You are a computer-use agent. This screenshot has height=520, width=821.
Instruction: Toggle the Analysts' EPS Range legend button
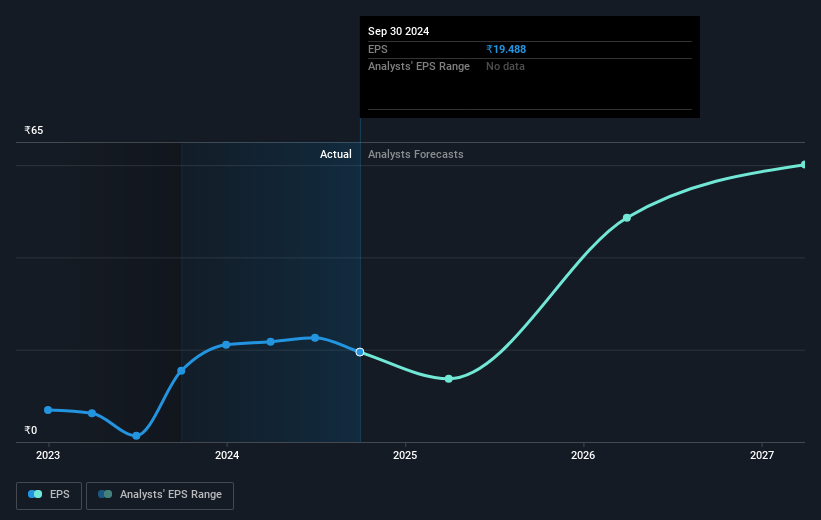pyautogui.click(x=160, y=495)
